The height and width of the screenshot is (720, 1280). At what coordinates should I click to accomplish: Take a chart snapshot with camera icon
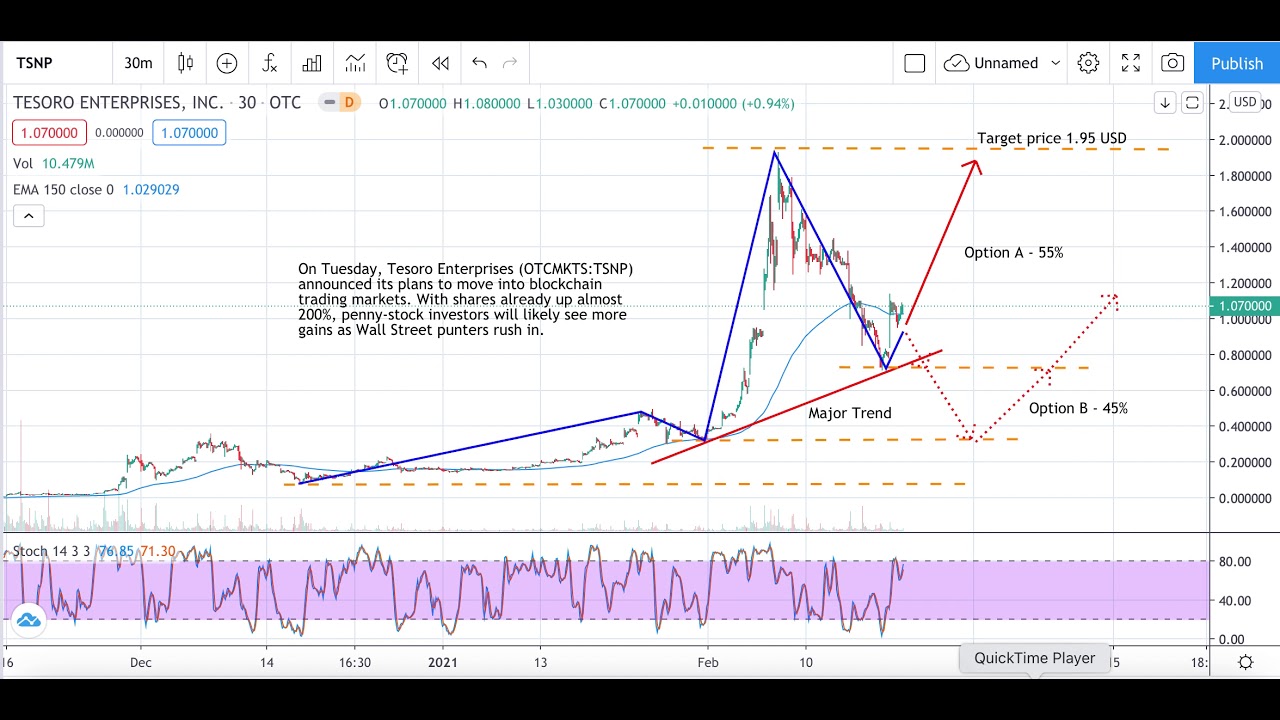coord(1172,63)
